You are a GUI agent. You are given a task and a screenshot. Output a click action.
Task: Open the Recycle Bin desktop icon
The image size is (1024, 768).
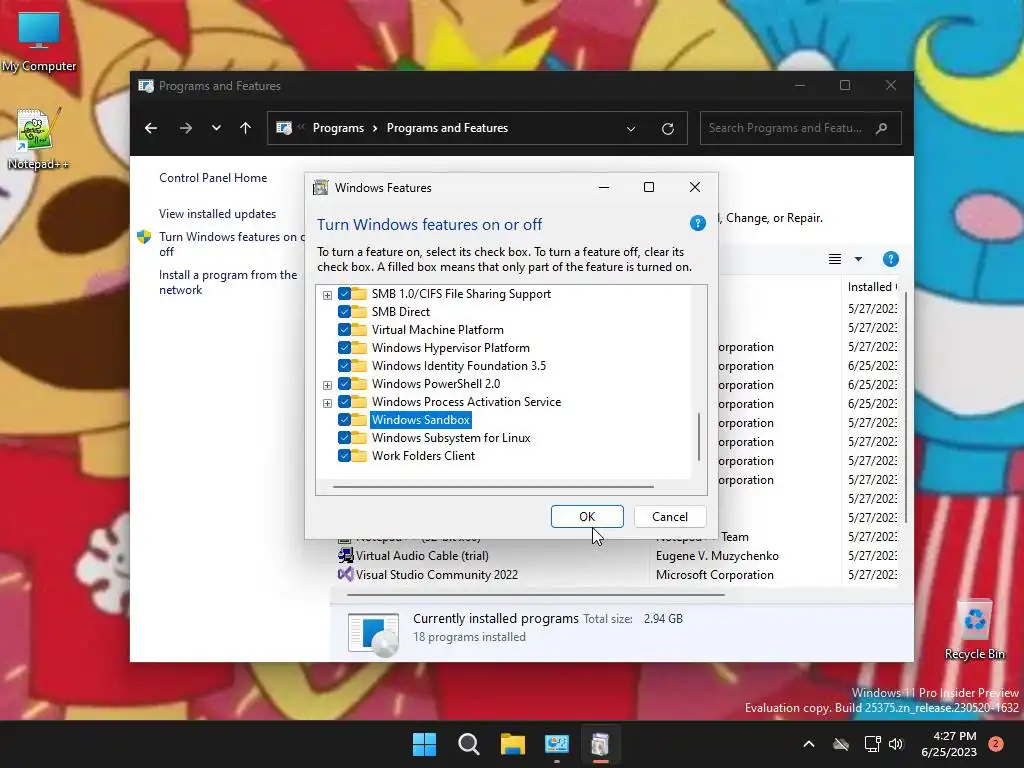974,630
